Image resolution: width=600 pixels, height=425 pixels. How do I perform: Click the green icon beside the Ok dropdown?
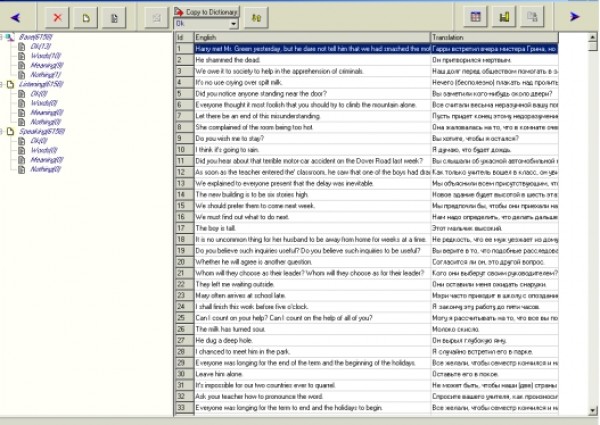pos(257,17)
